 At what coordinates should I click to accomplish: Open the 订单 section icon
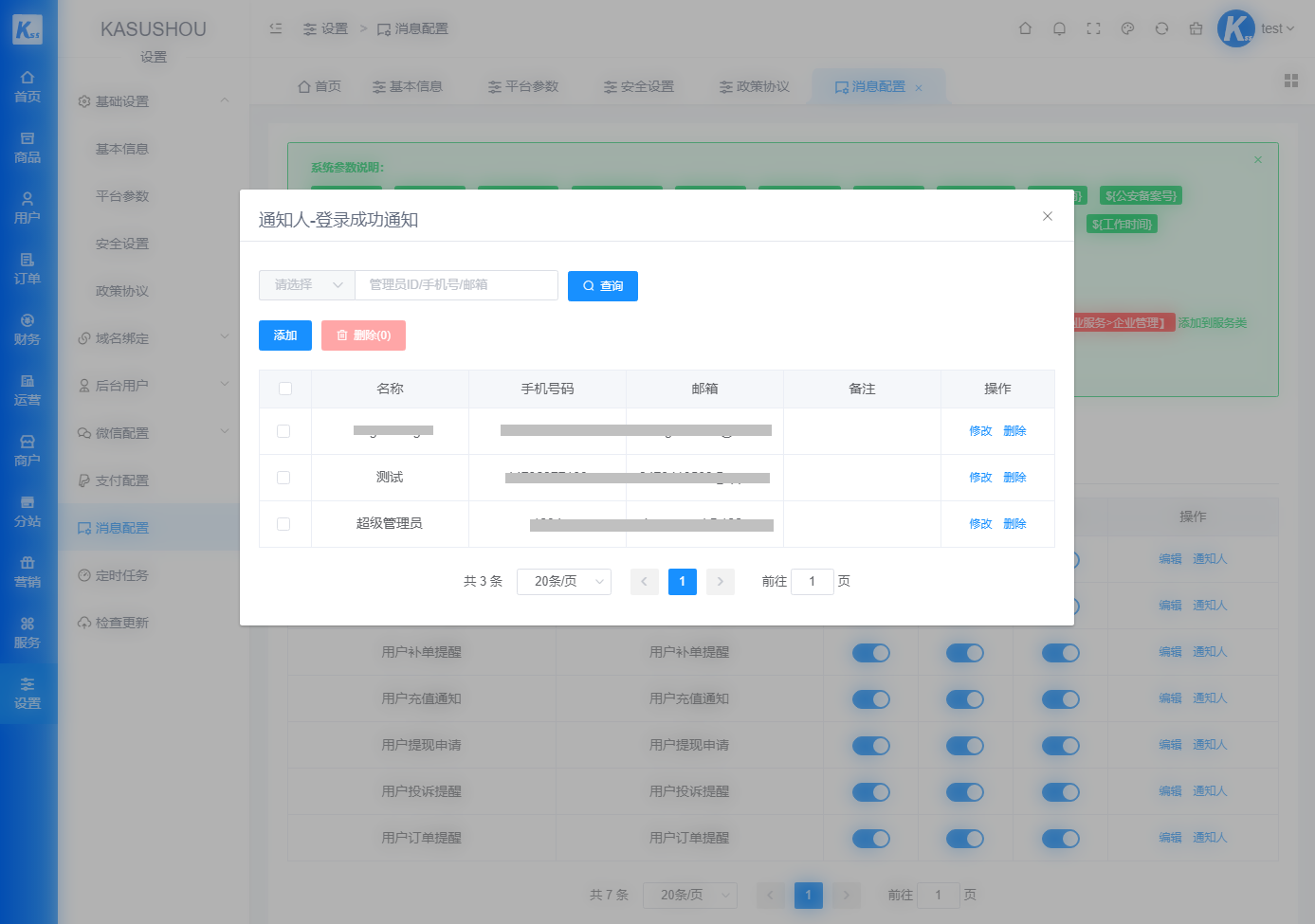27,269
